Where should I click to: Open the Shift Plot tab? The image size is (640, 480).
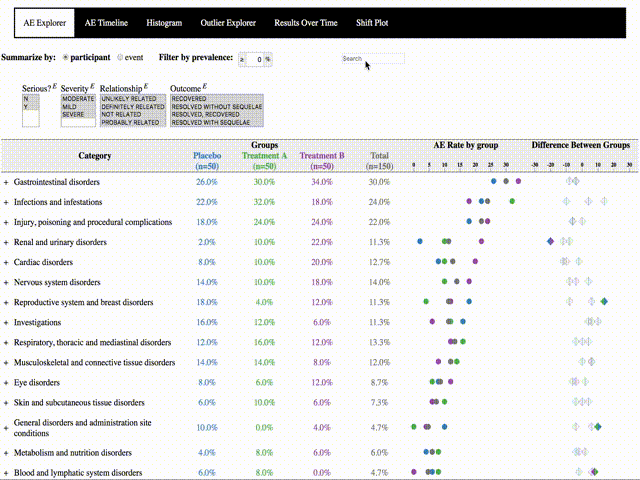[x=372, y=23]
